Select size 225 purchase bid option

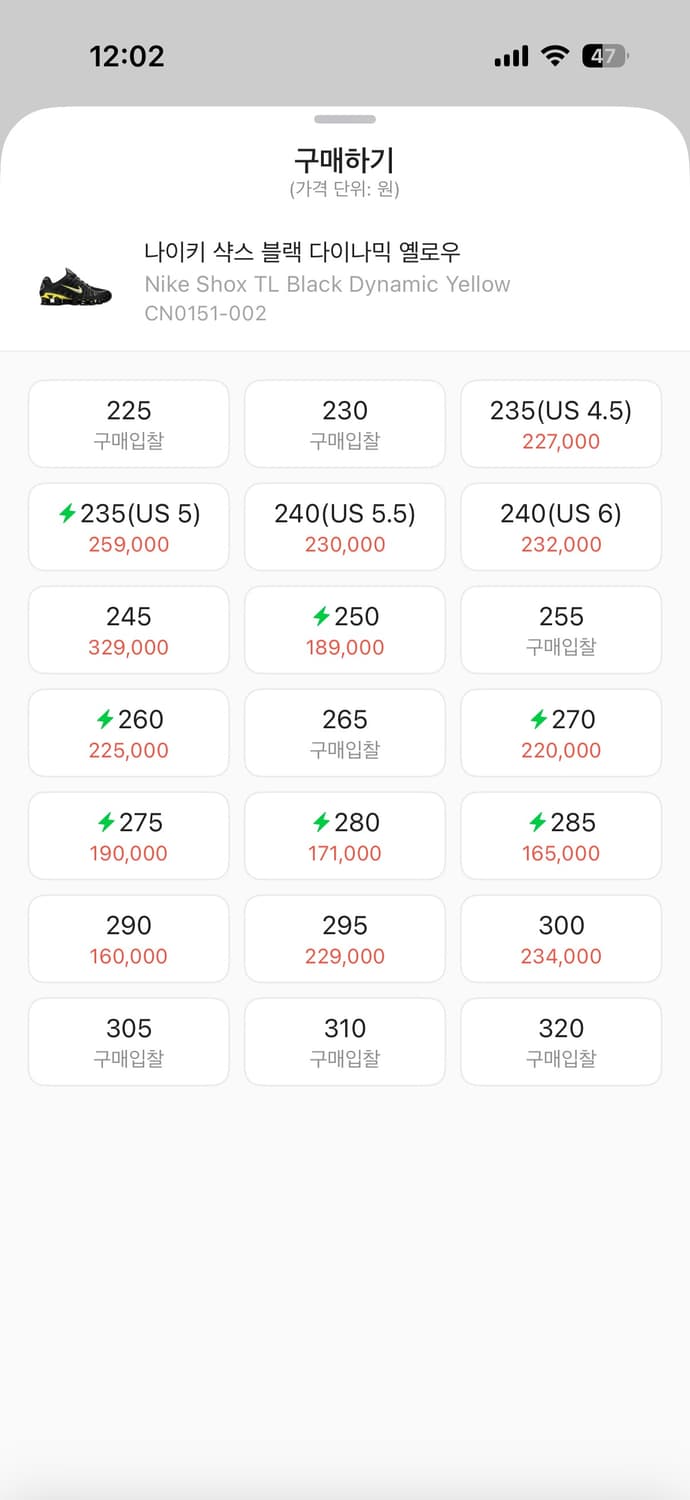tap(129, 424)
